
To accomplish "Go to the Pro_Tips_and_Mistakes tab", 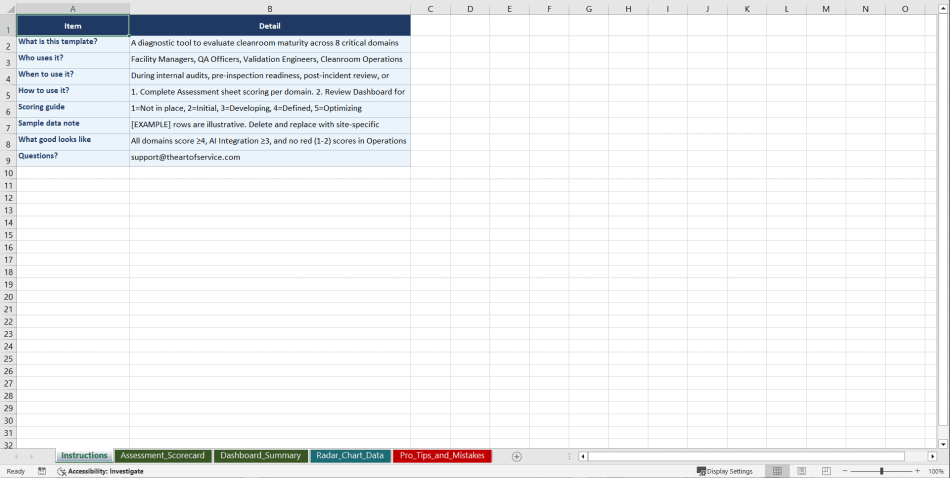I will (x=441, y=456).
